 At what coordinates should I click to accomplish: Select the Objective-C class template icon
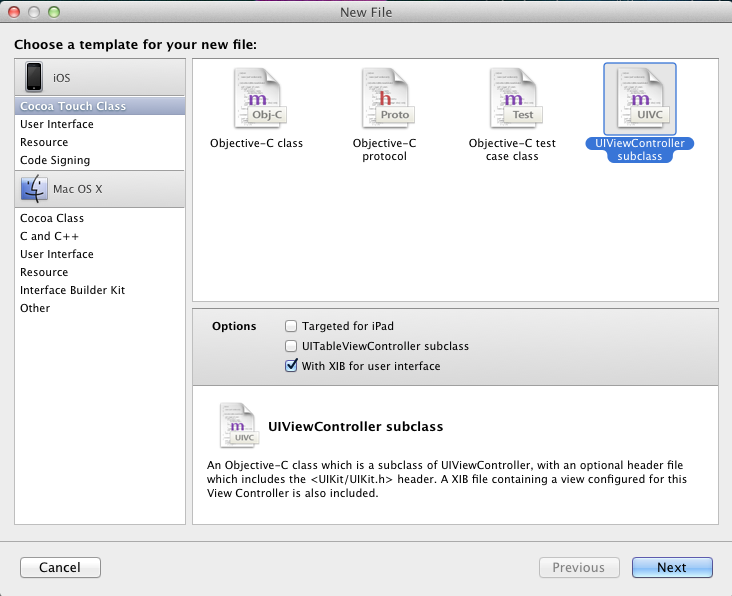(x=256, y=98)
